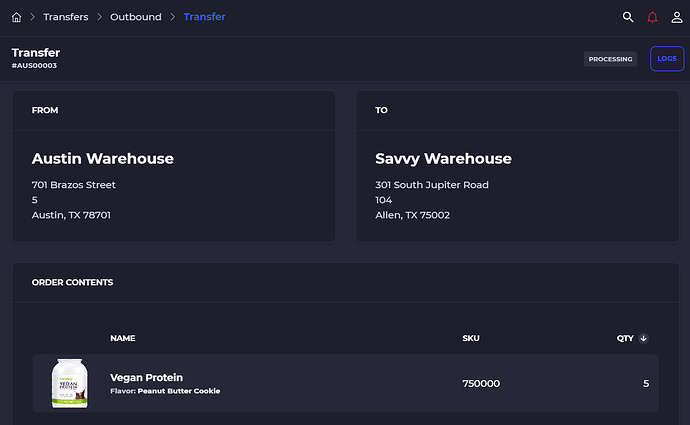Navigate to Outbound breadcrumb link

coord(136,17)
